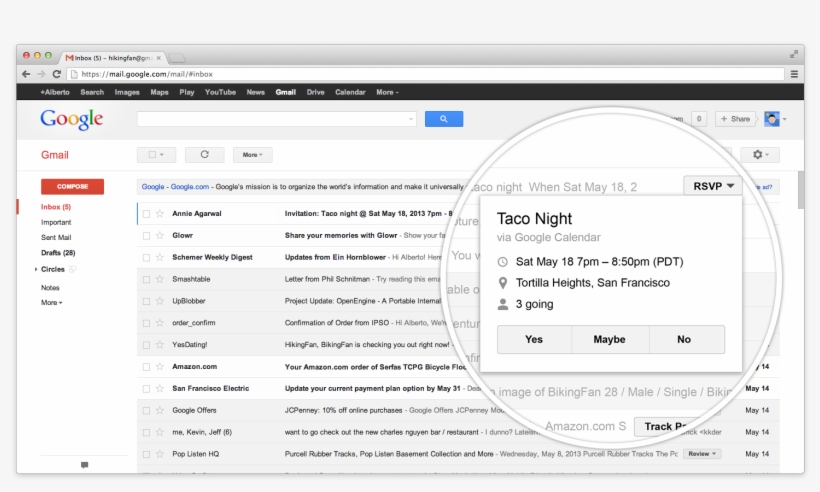Go to Images in the Google bar
The height and width of the screenshot is (492, 820).
pos(127,92)
